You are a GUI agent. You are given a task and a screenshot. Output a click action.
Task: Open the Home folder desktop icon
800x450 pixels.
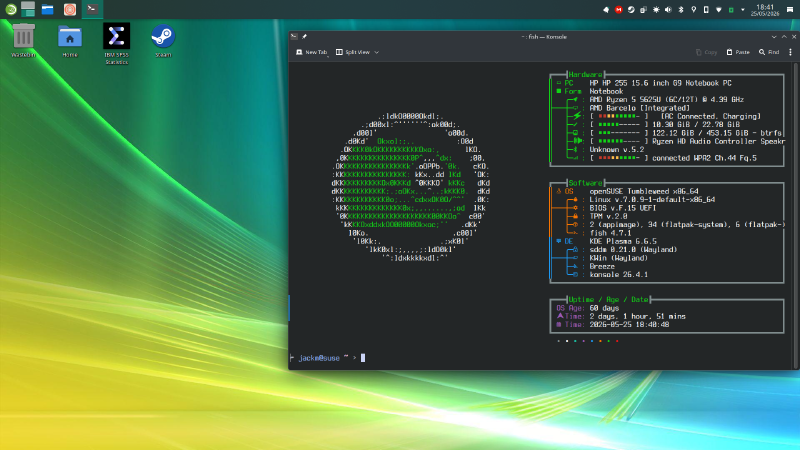(x=70, y=40)
